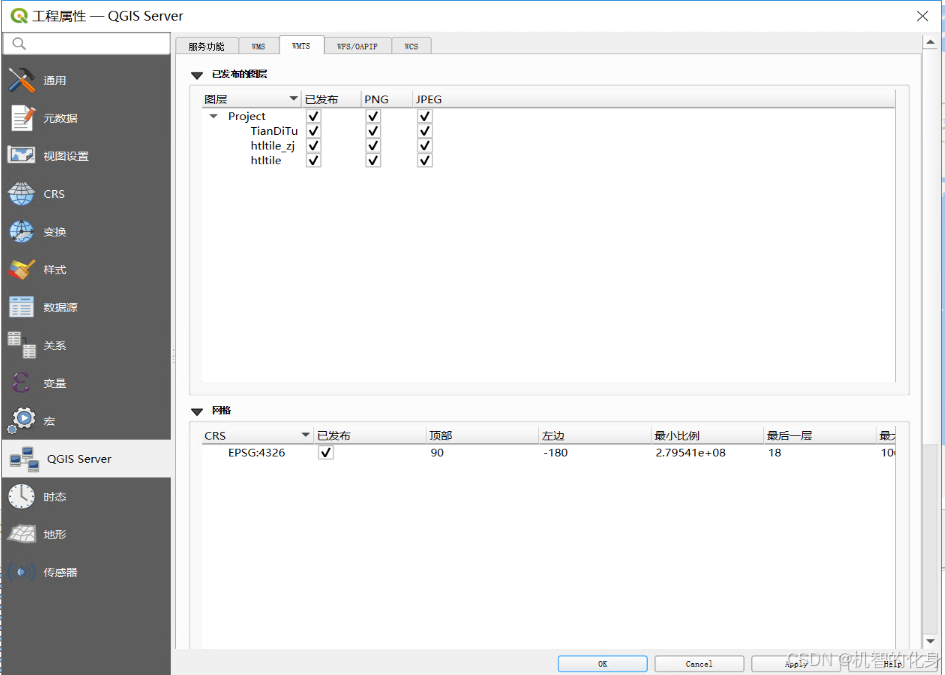Select the EPSG:4326 grid row
This screenshot has height=675, width=945.
pyautogui.click(x=548, y=453)
